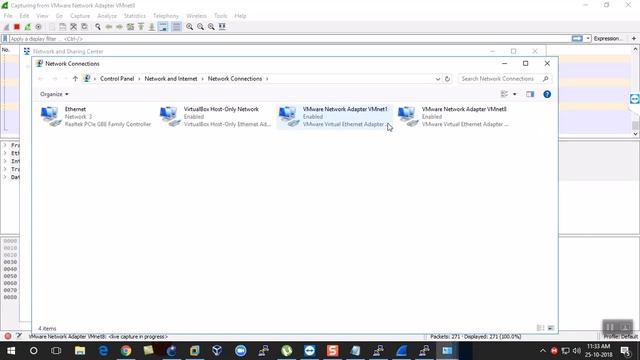Click Network Connections breadcrumb

235,79
